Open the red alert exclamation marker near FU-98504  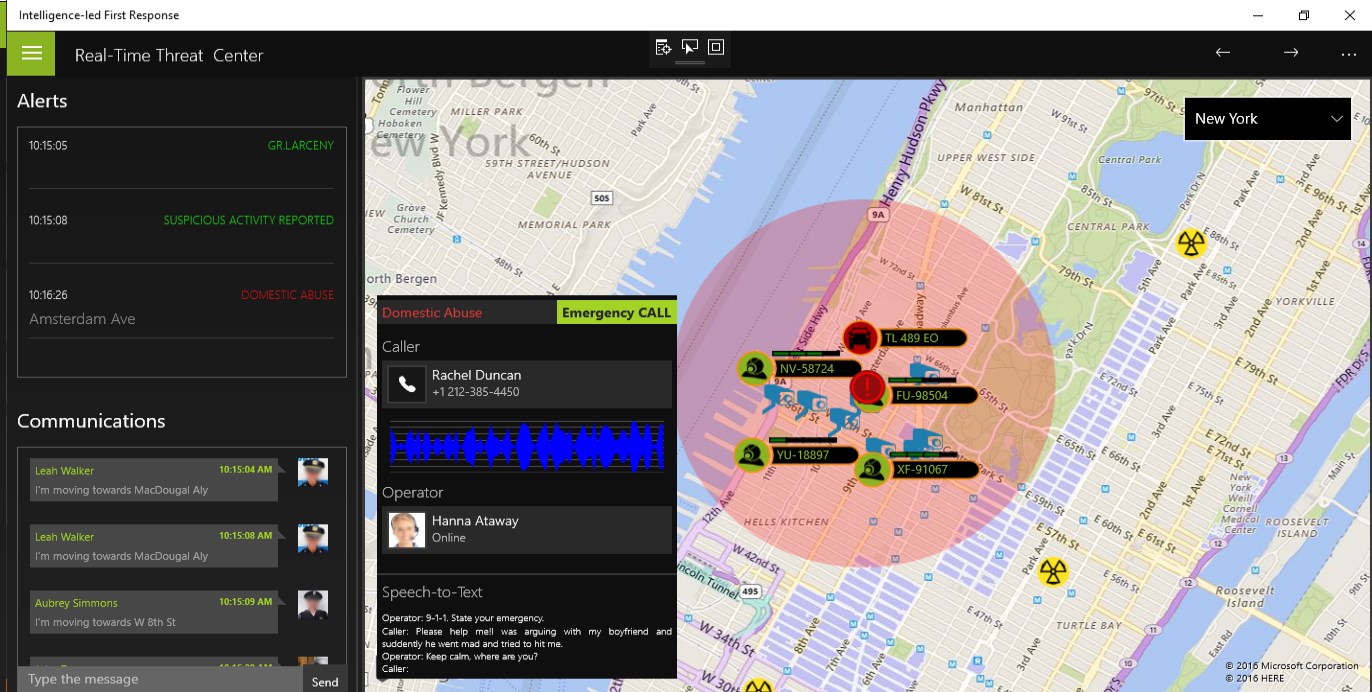click(x=868, y=388)
